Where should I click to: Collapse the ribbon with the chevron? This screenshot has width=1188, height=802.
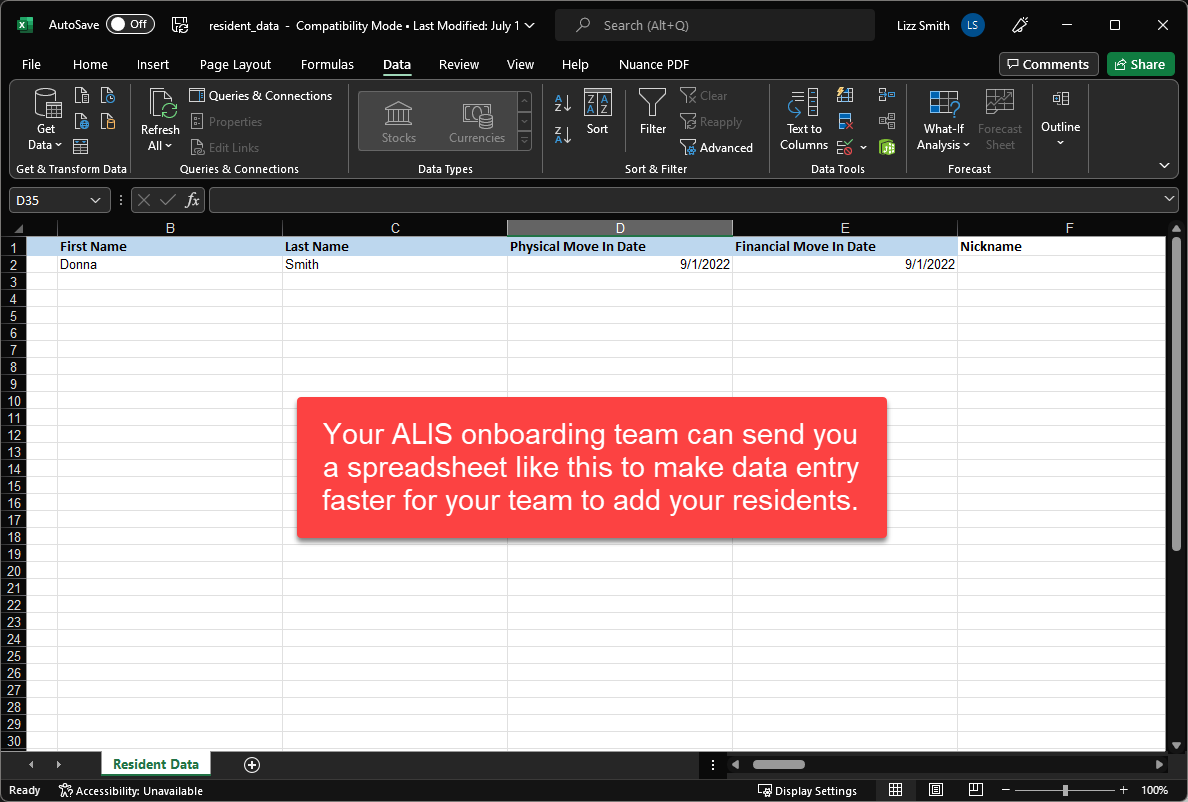click(x=1164, y=165)
